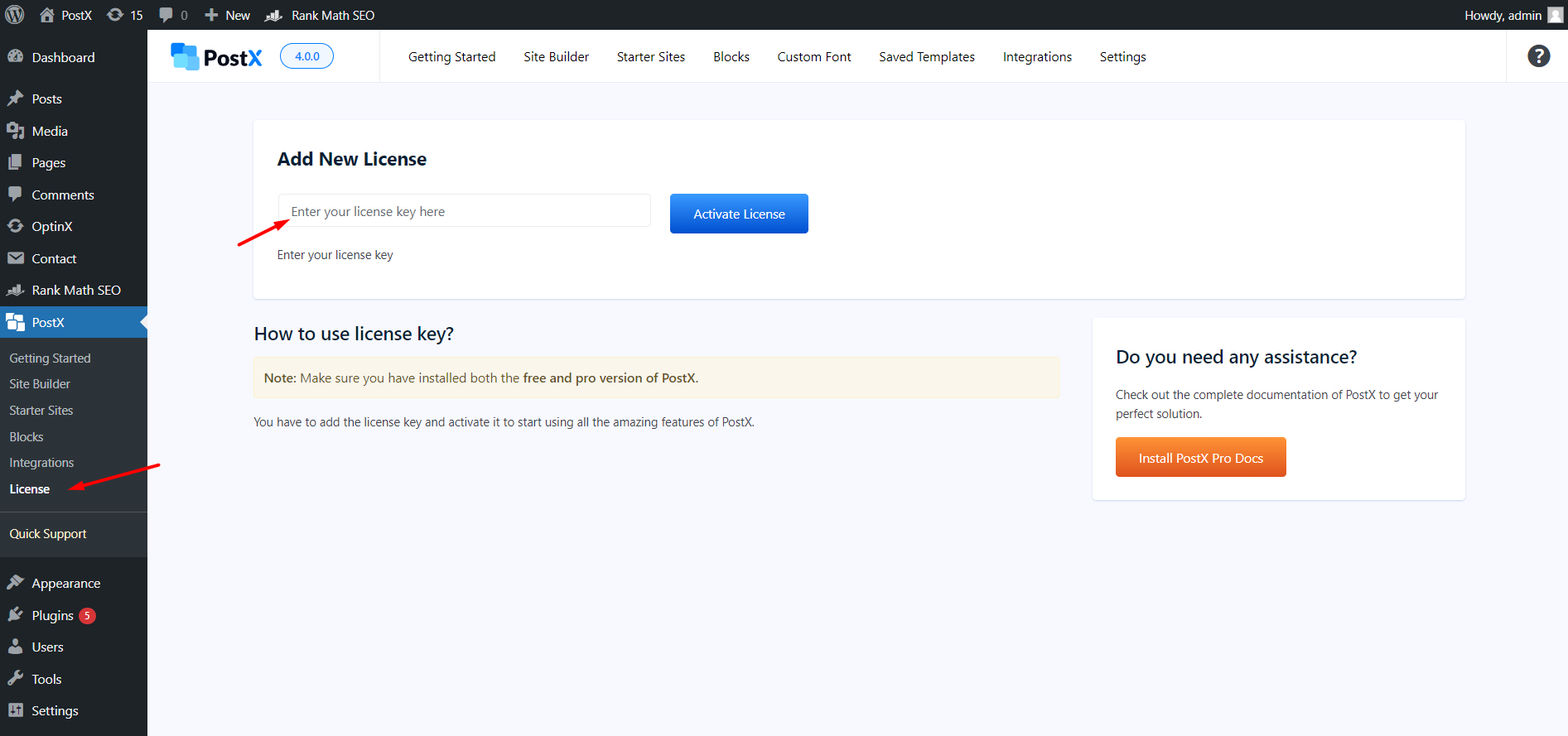Focus the license key input field
This screenshot has height=736, width=1568.
point(464,211)
